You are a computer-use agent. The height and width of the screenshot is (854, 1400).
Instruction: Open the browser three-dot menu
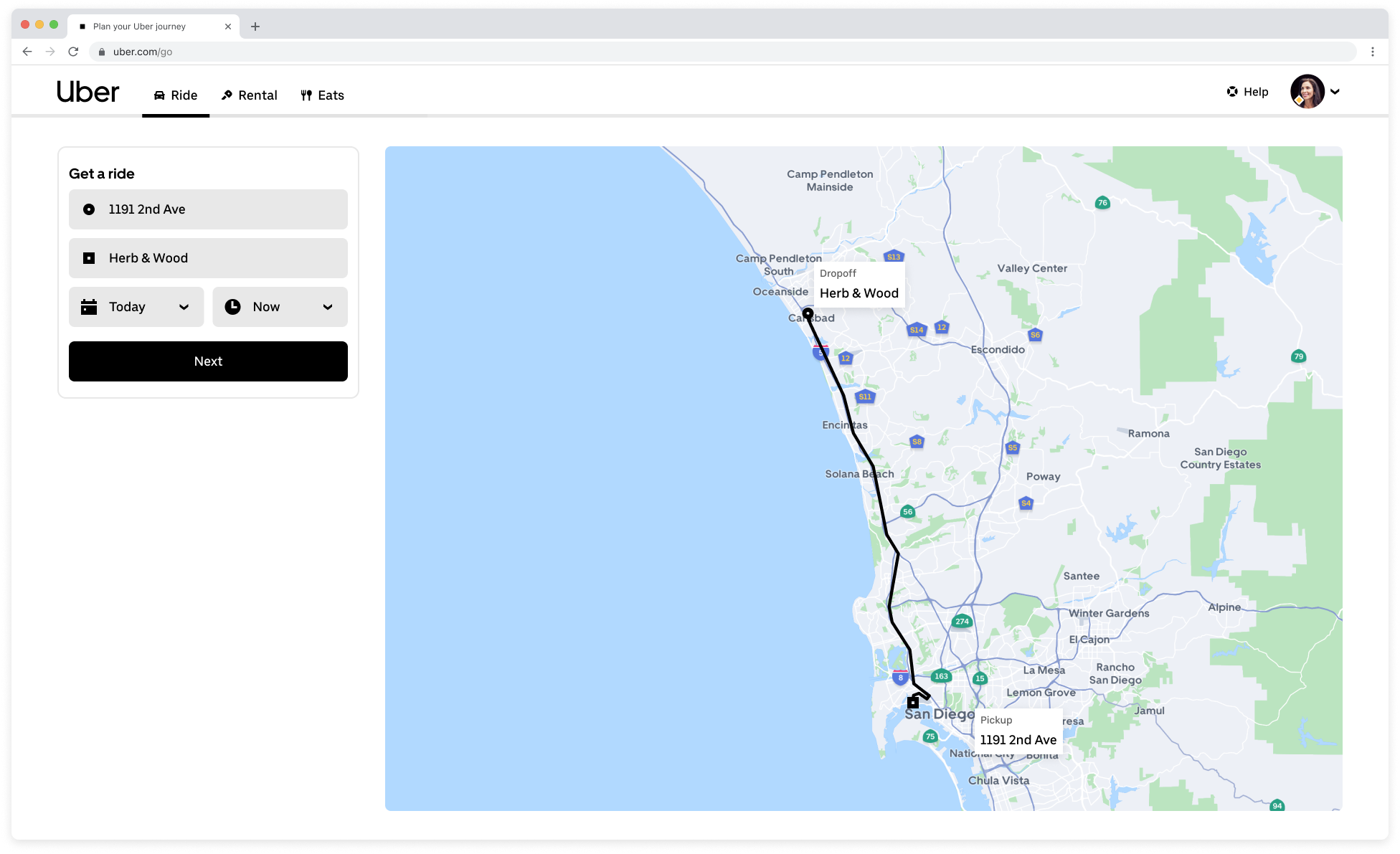pyautogui.click(x=1373, y=52)
